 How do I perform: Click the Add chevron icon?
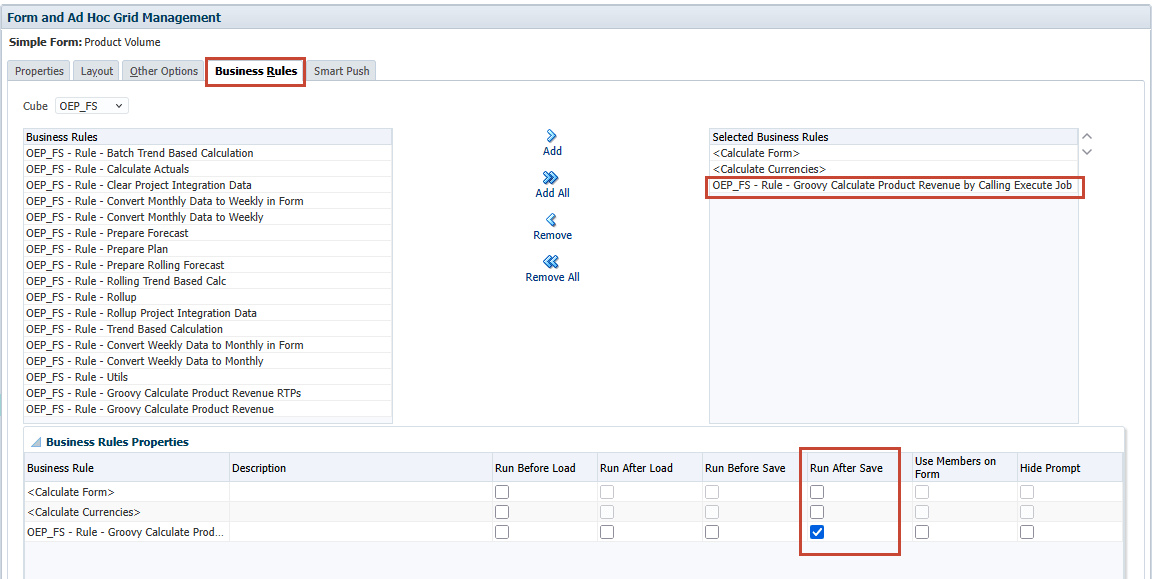(x=550, y=136)
